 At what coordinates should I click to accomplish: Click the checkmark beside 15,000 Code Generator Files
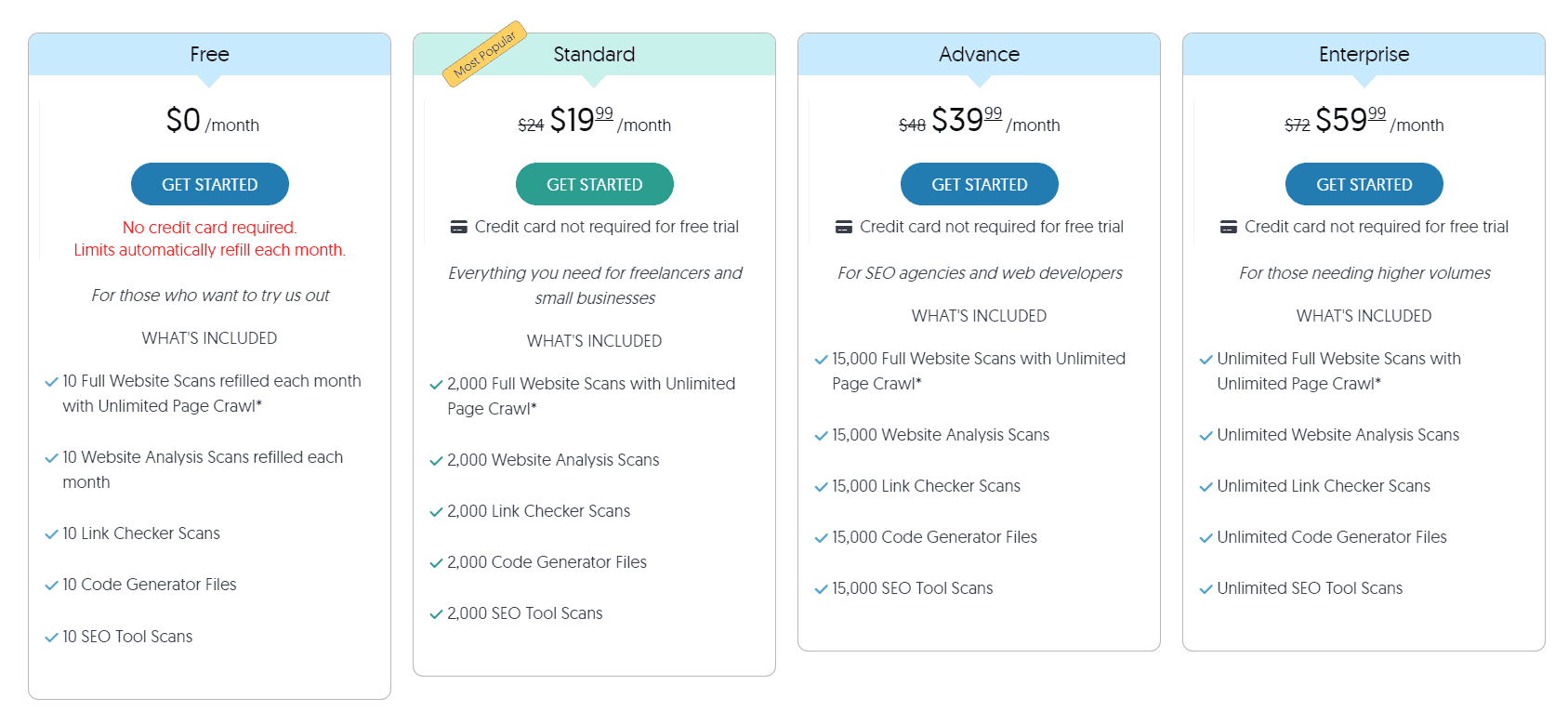pyautogui.click(x=821, y=536)
